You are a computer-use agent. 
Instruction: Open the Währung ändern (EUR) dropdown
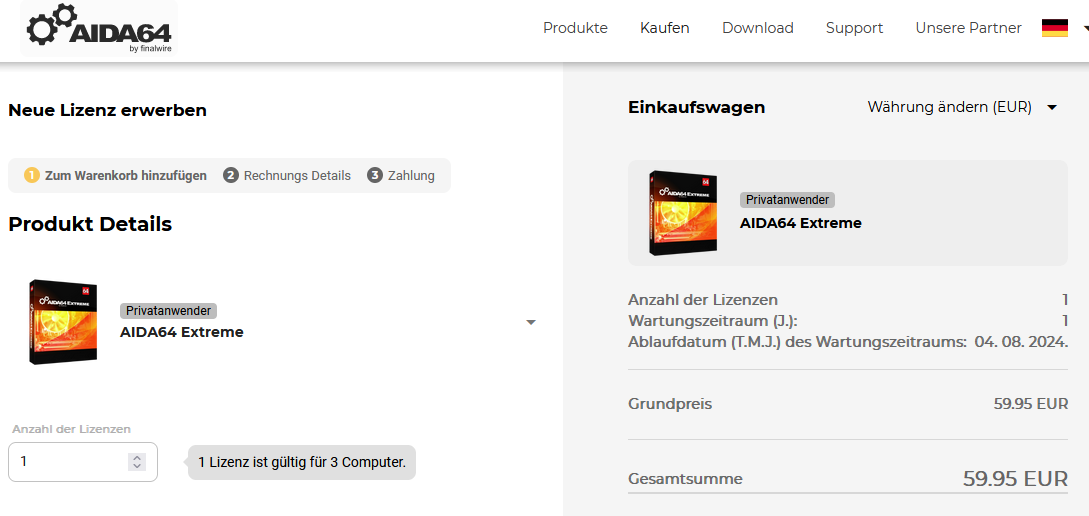tap(962, 108)
